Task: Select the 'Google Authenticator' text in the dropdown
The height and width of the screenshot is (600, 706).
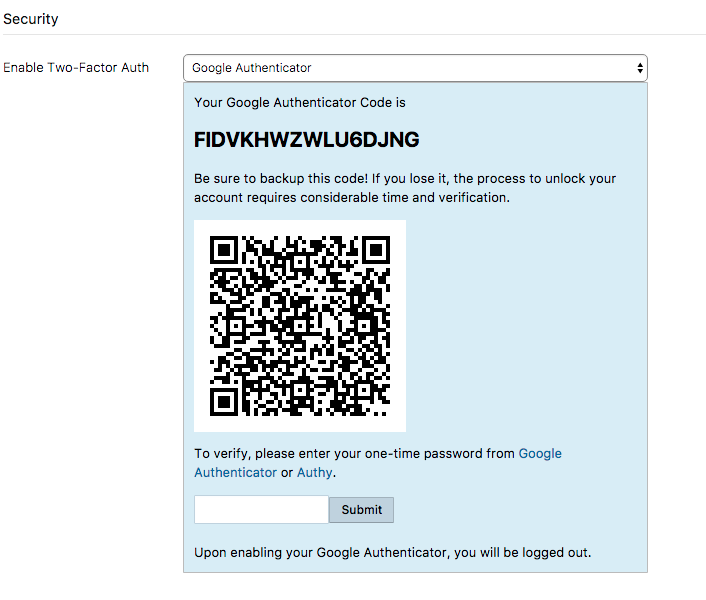Action: 251,68
